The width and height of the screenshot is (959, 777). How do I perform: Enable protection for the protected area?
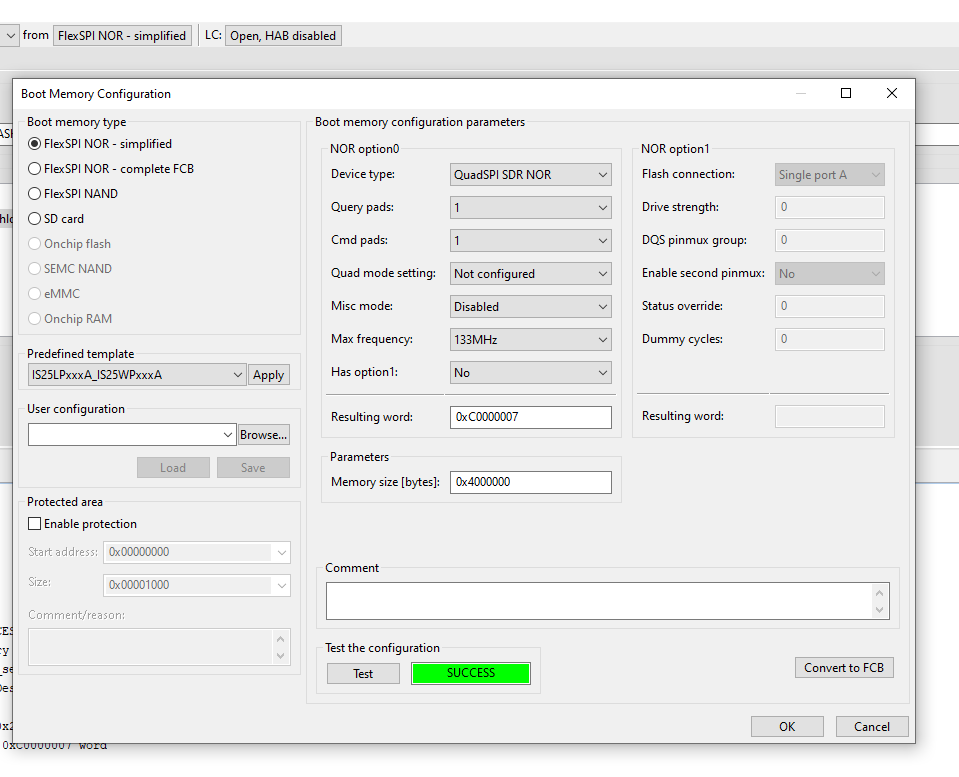[34, 524]
